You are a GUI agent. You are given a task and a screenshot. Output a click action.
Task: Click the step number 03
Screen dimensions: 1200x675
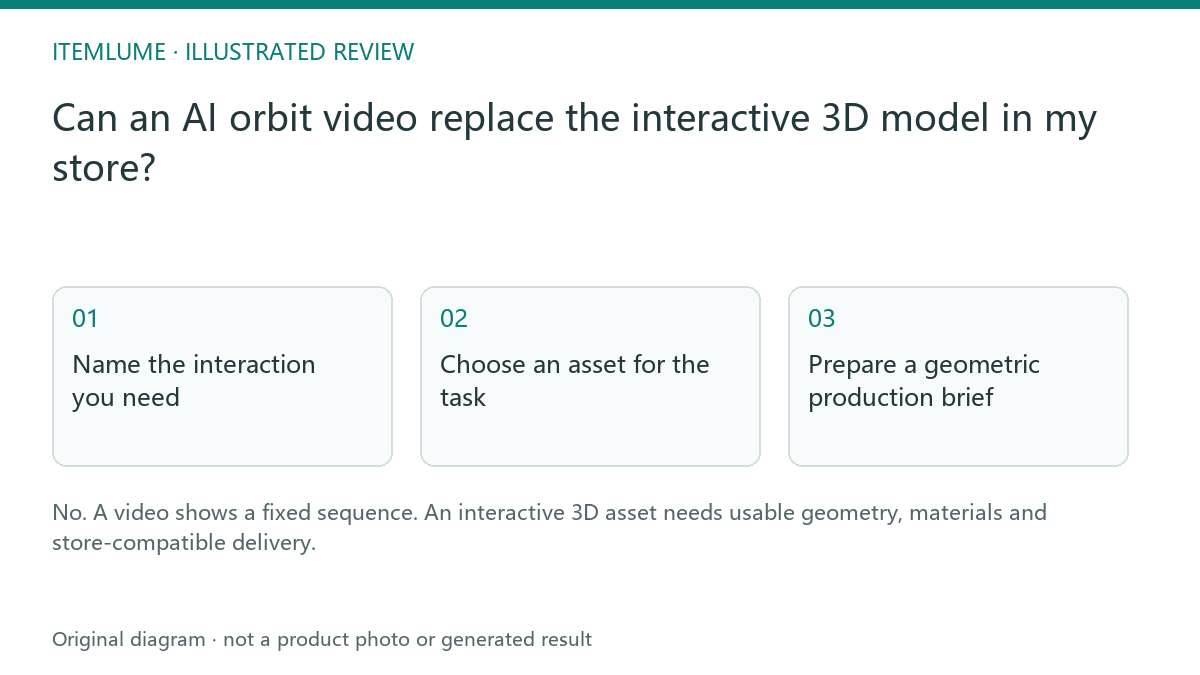[x=822, y=319]
